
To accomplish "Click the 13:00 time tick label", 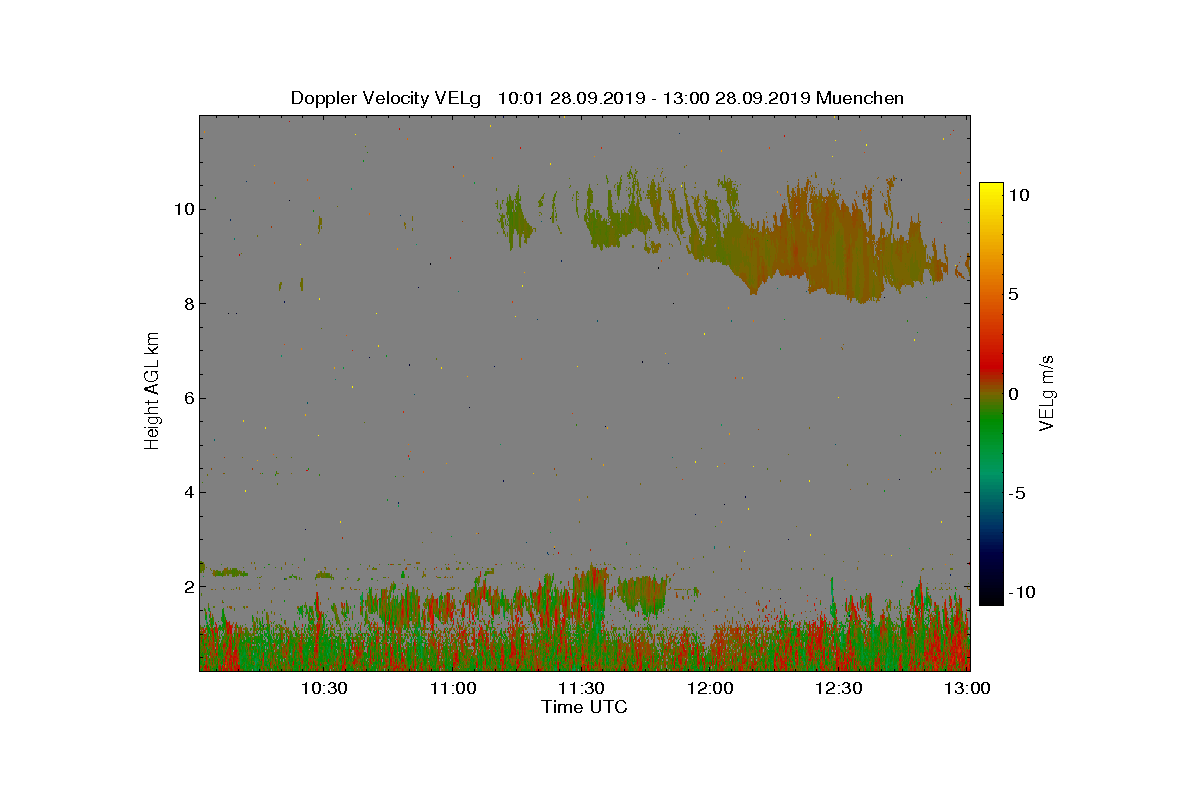I will click(x=967, y=688).
